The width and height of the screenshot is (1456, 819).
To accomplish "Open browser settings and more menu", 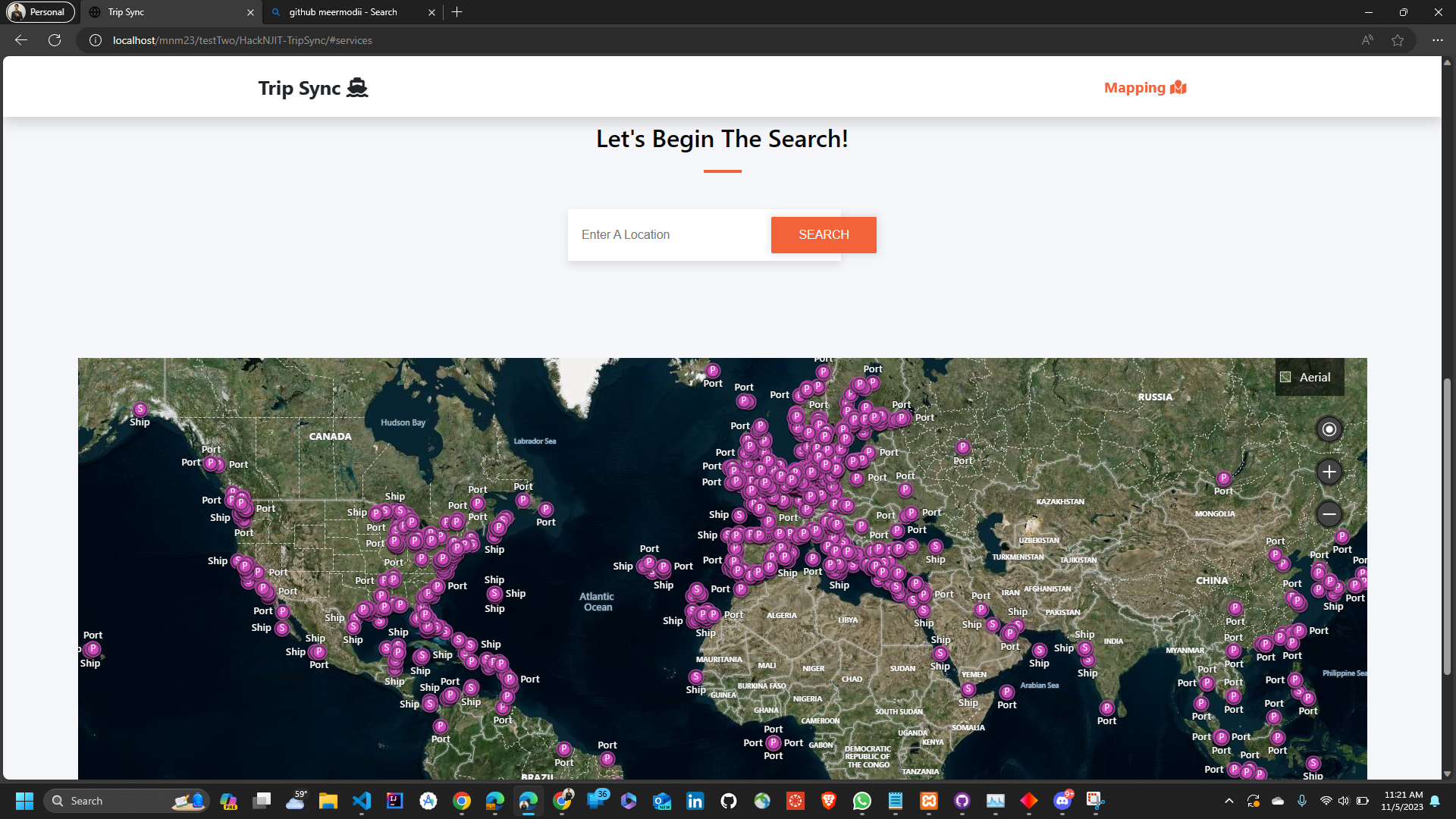I will coord(1437,40).
